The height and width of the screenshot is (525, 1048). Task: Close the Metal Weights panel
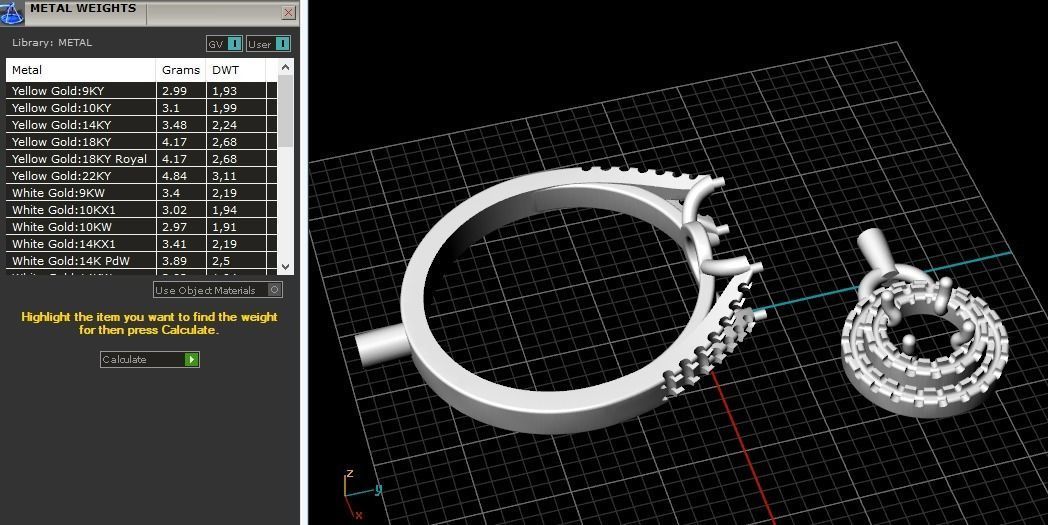pyautogui.click(x=288, y=12)
